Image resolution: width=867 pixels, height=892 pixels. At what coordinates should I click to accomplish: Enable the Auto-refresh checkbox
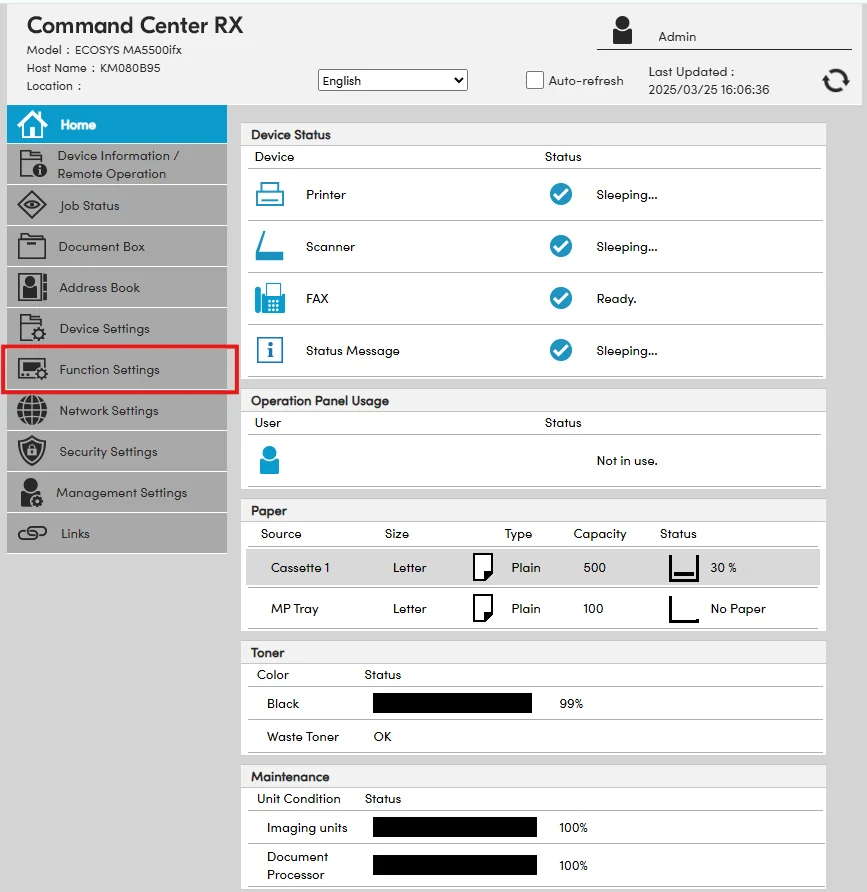(x=535, y=81)
